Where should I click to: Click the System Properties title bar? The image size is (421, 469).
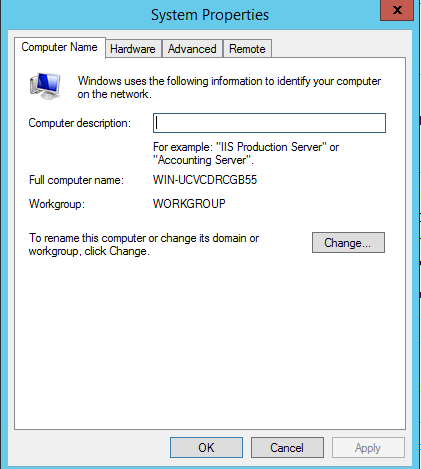click(210, 15)
